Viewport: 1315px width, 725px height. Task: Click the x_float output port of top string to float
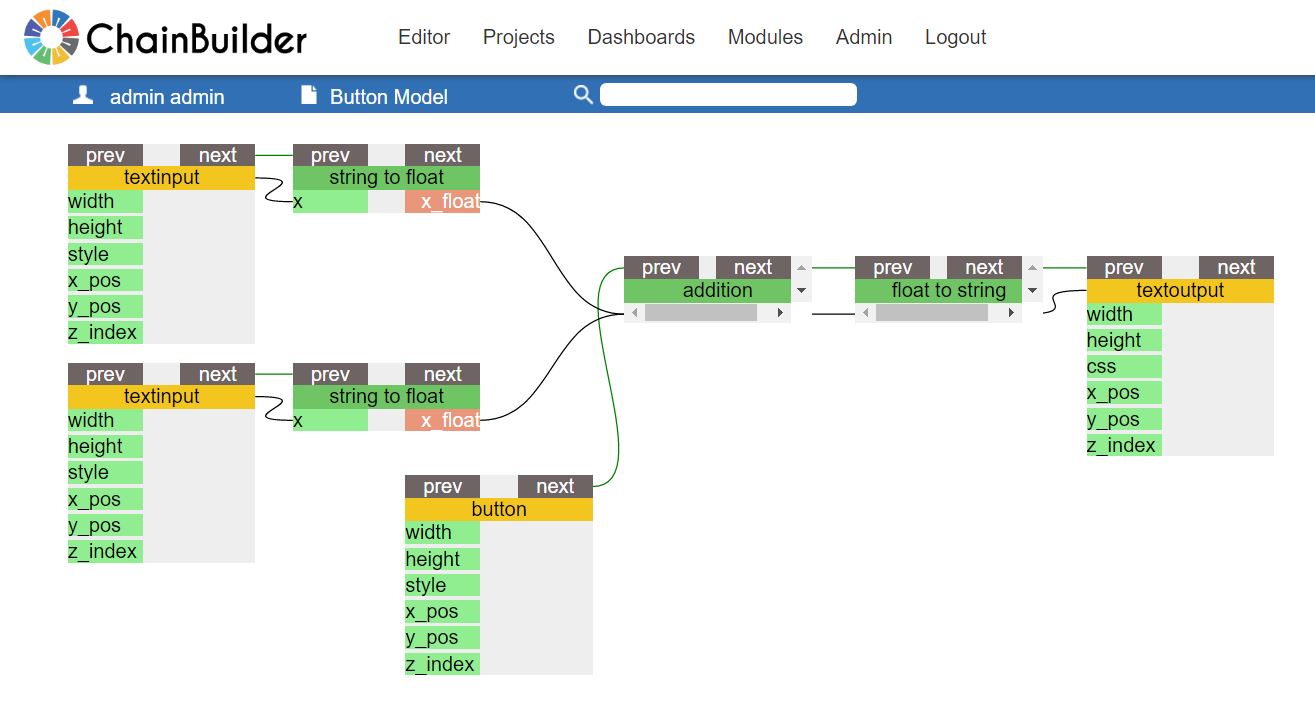[x=443, y=202]
